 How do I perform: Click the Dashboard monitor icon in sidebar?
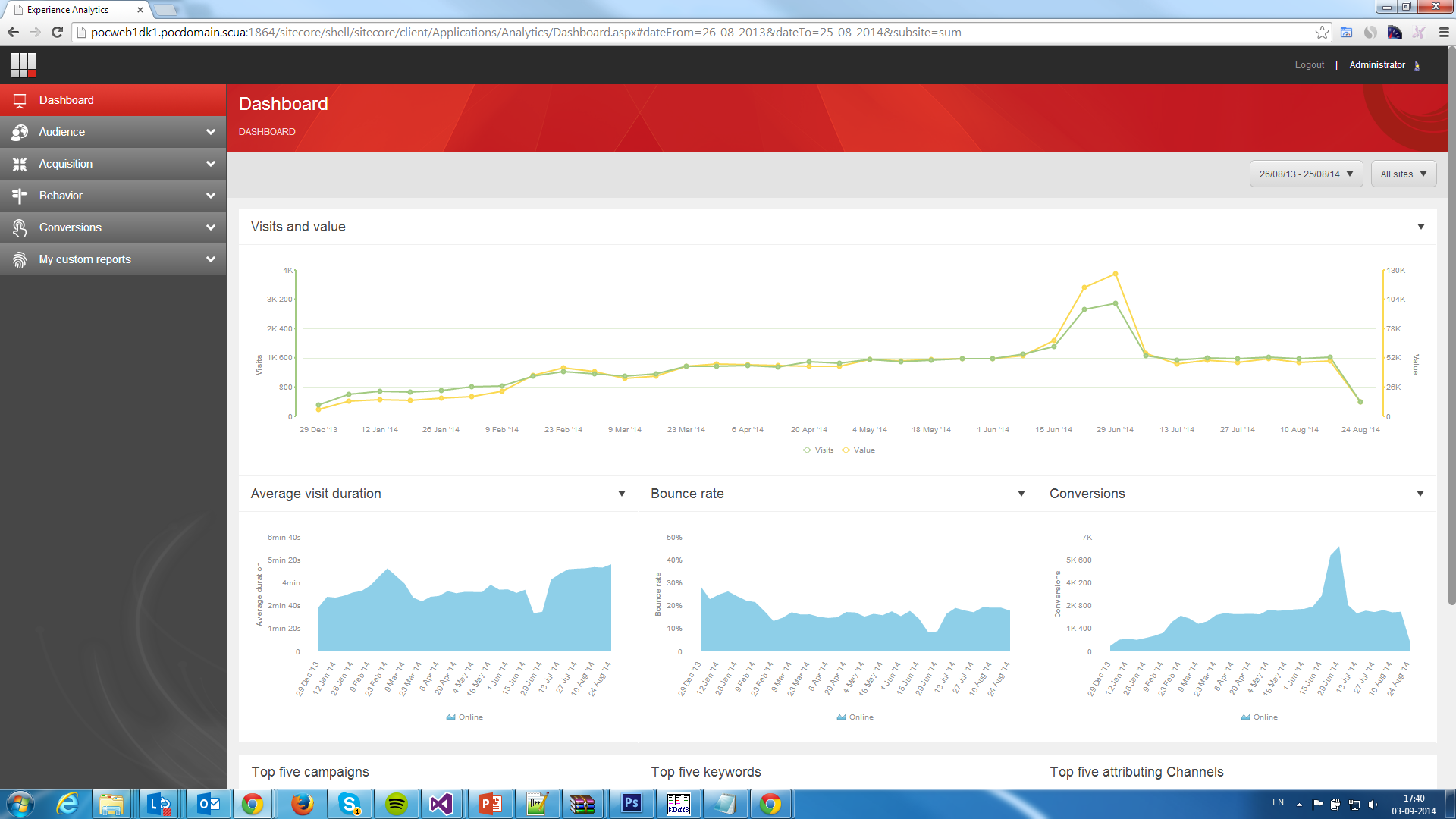(20, 100)
